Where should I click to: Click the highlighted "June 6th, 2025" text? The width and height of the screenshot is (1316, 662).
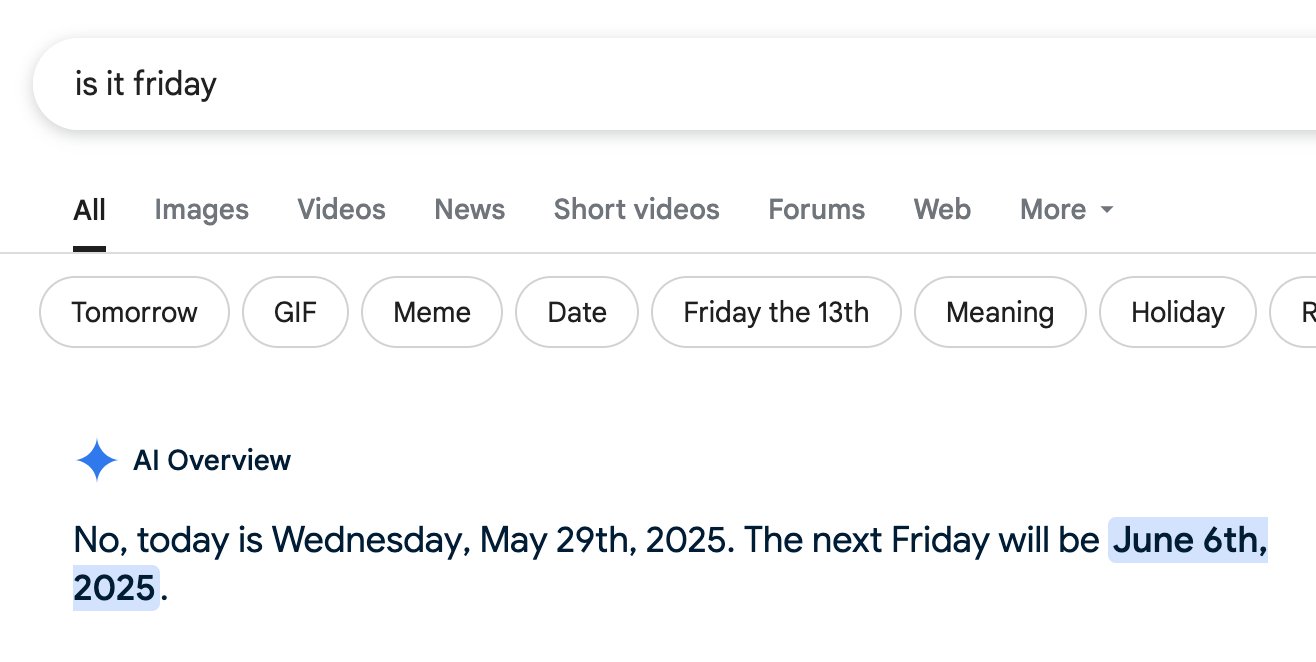pyautogui.click(x=1188, y=541)
